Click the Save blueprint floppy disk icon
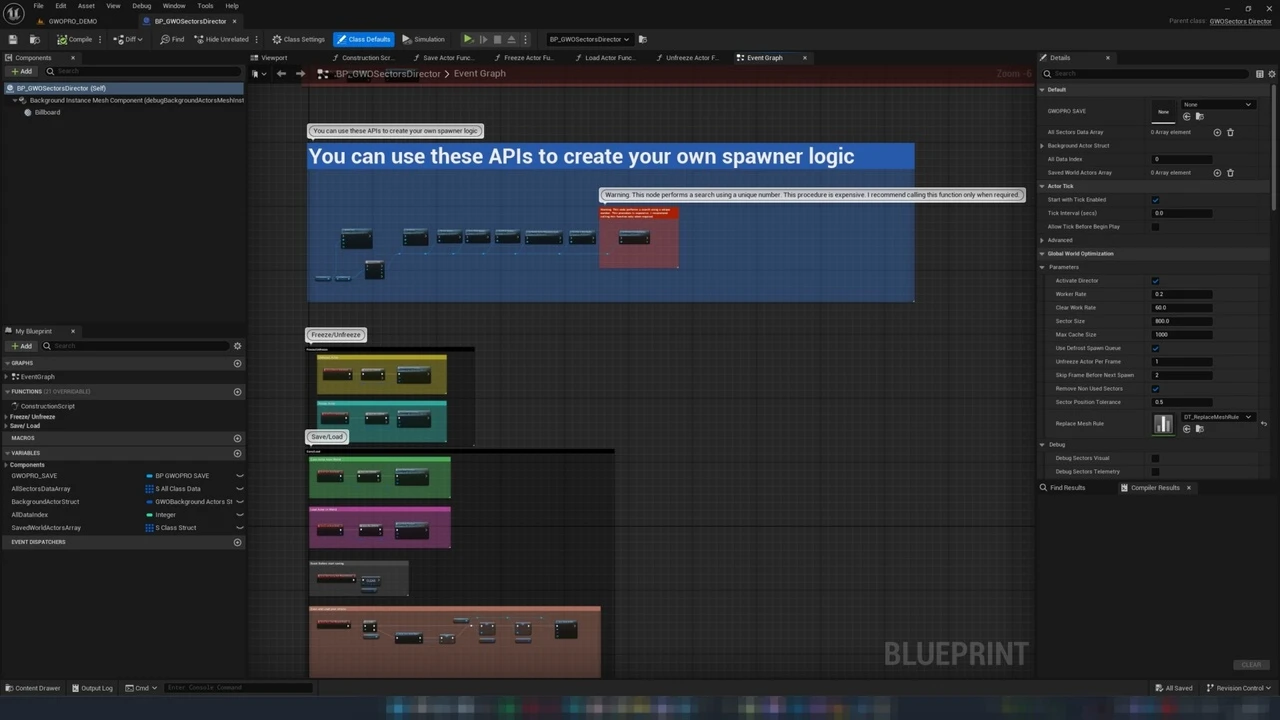The height and width of the screenshot is (720, 1280). tap(13, 39)
